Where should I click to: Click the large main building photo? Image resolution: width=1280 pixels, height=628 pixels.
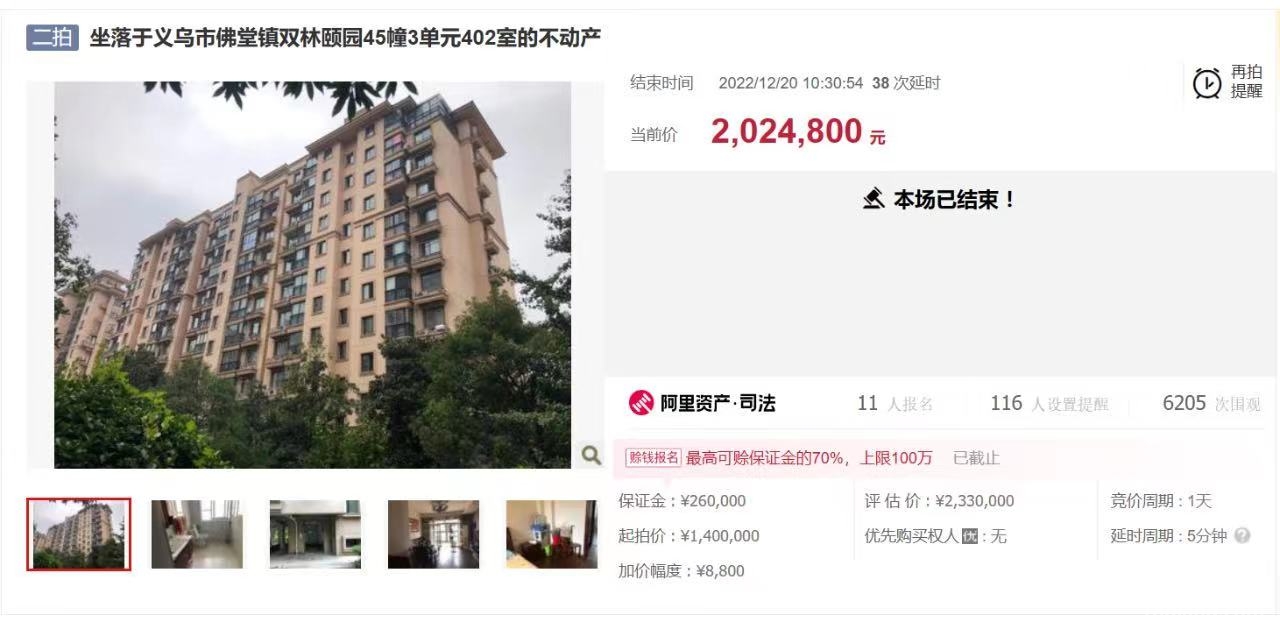pyautogui.click(x=313, y=275)
